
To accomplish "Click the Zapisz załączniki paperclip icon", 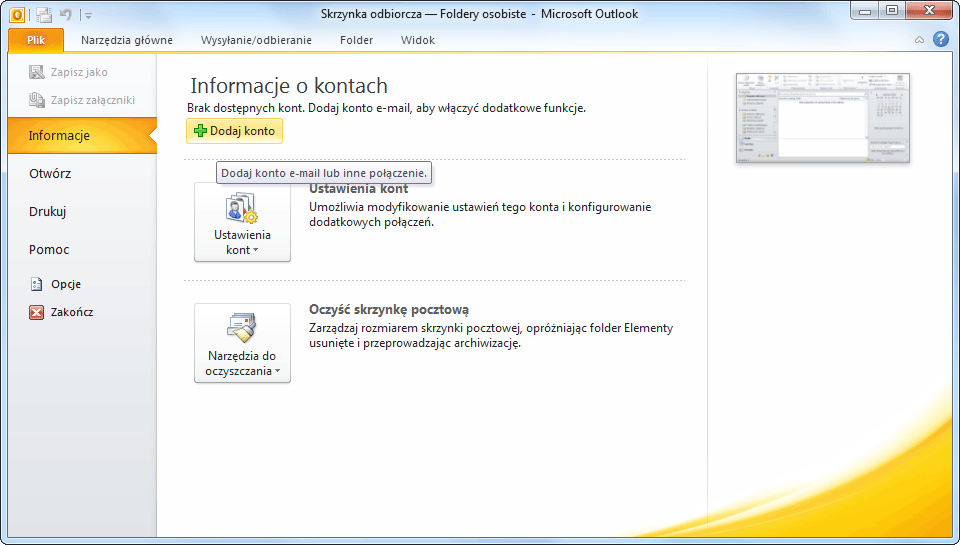I will [x=37, y=100].
